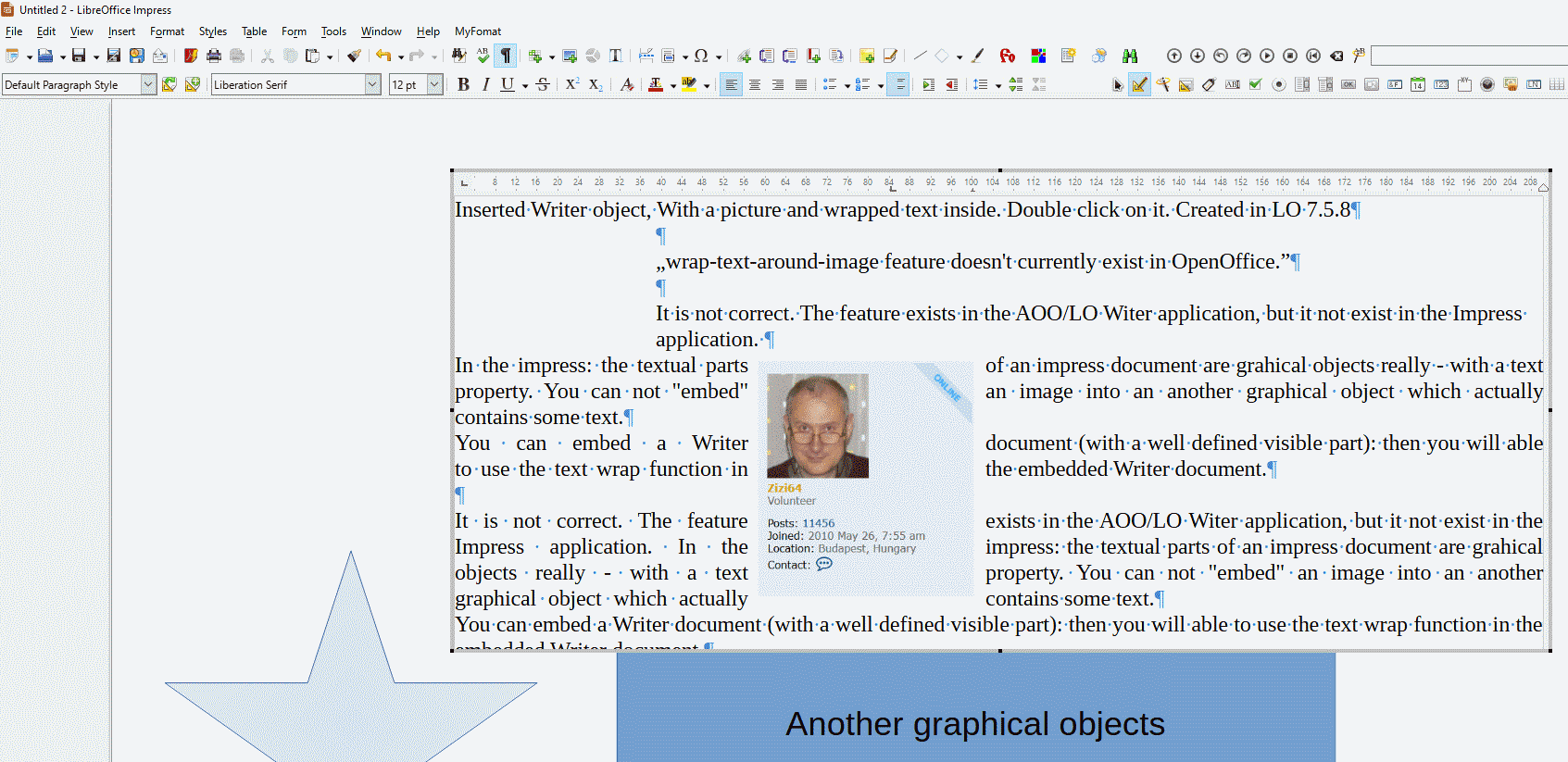The width and height of the screenshot is (1568, 762).
Task: Insert a date field form control
Action: (x=1418, y=84)
